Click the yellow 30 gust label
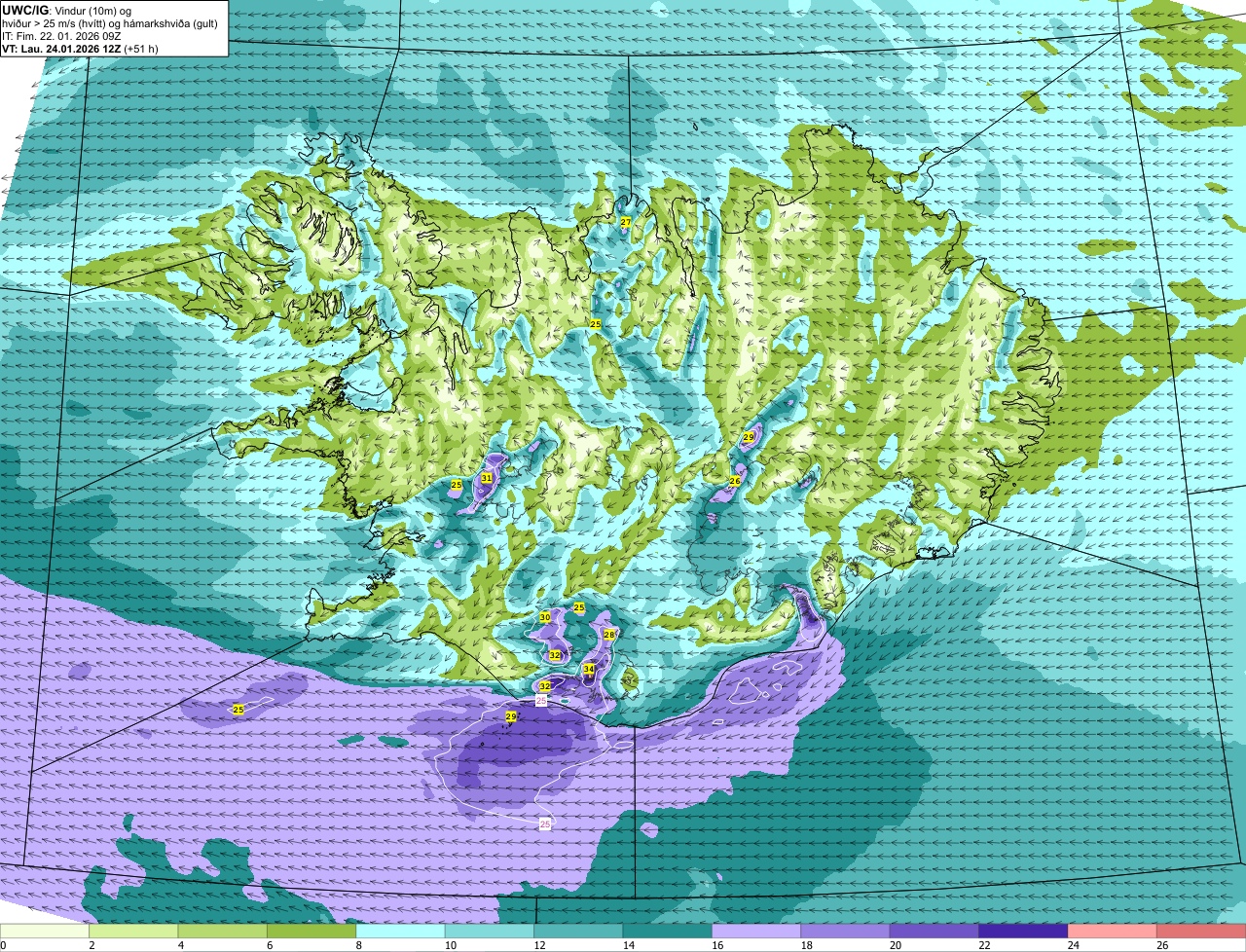The width and height of the screenshot is (1246, 952). (x=545, y=617)
